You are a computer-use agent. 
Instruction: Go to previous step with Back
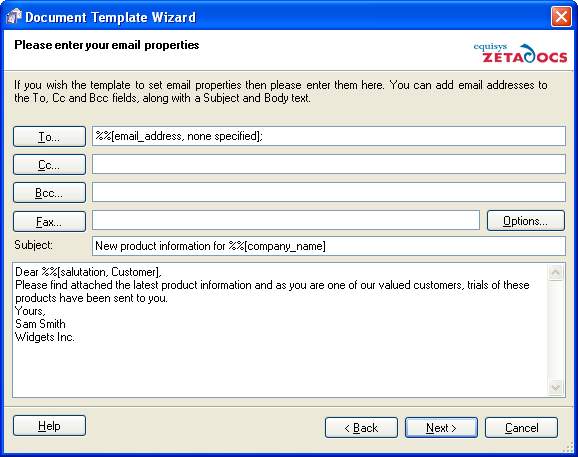pyautogui.click(x=361, y=428)
